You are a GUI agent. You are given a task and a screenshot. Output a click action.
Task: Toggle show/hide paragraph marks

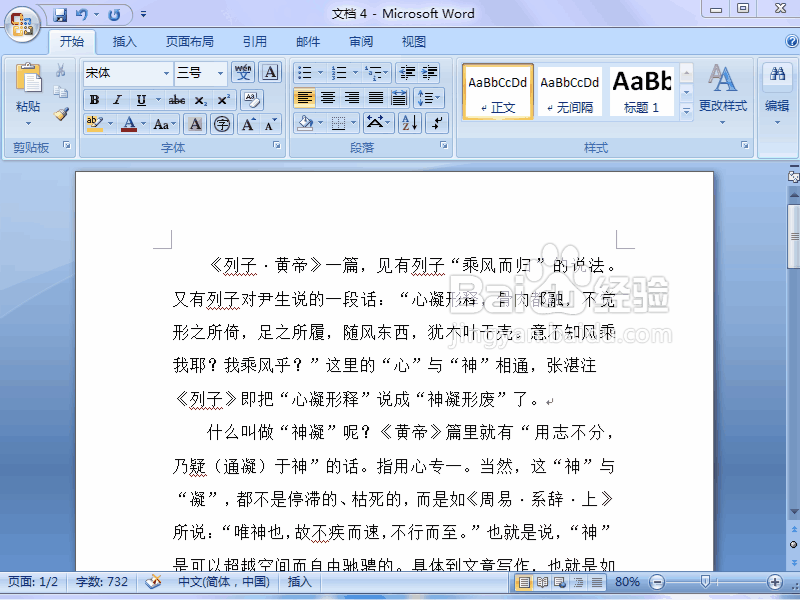(x=438, y=123)
